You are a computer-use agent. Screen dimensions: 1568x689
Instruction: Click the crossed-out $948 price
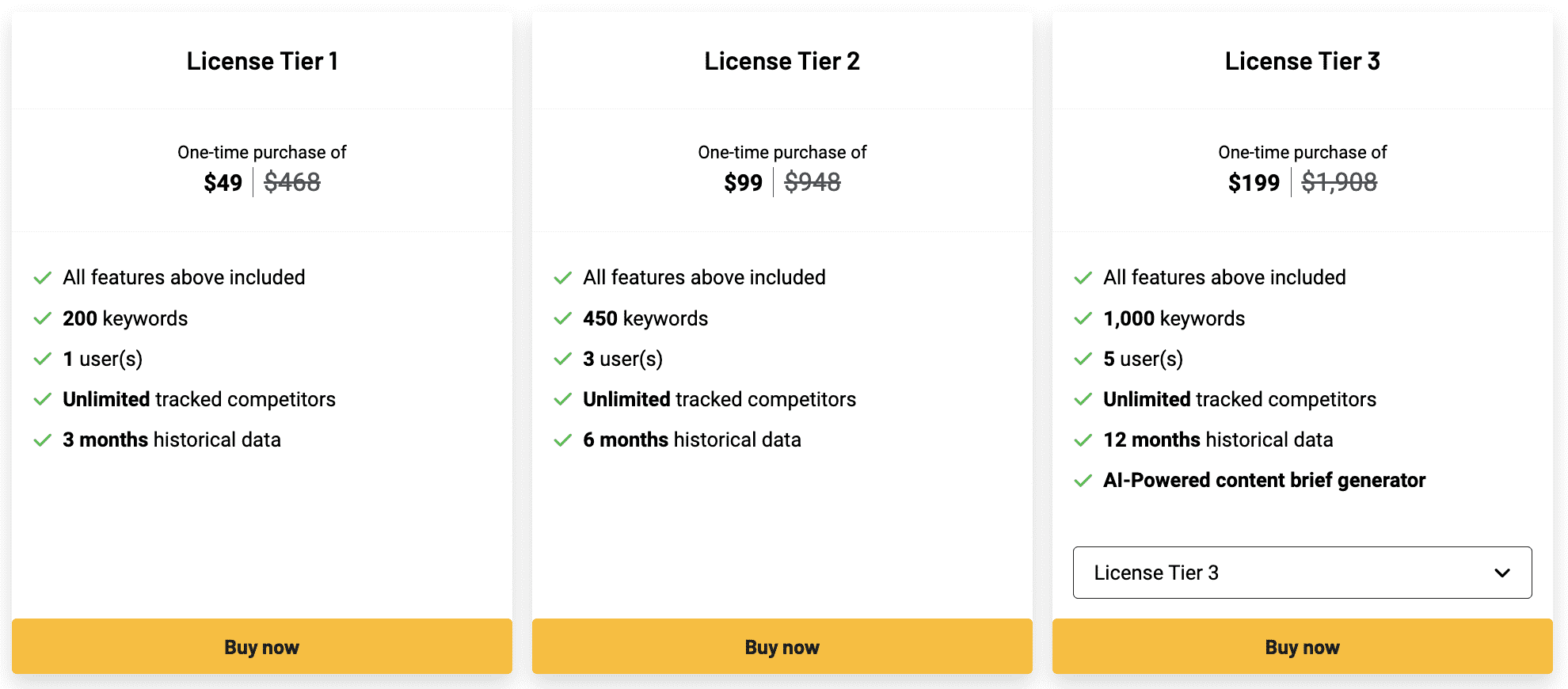(x=813, y=183)
